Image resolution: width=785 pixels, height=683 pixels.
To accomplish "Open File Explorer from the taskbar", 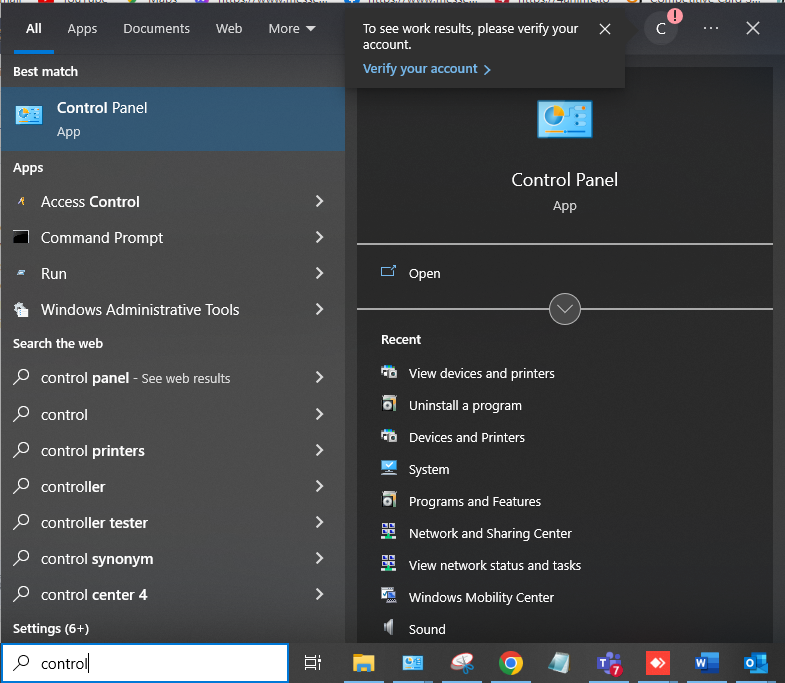I will (363, 663).
